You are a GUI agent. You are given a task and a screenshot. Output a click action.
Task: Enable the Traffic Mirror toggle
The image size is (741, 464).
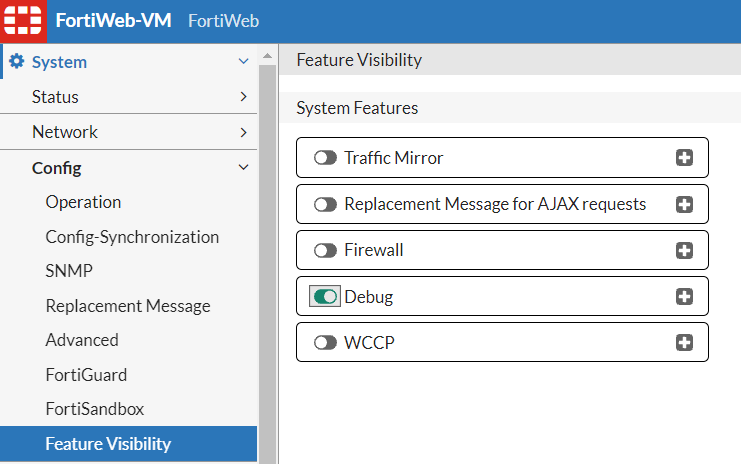(x=325, y=158)
